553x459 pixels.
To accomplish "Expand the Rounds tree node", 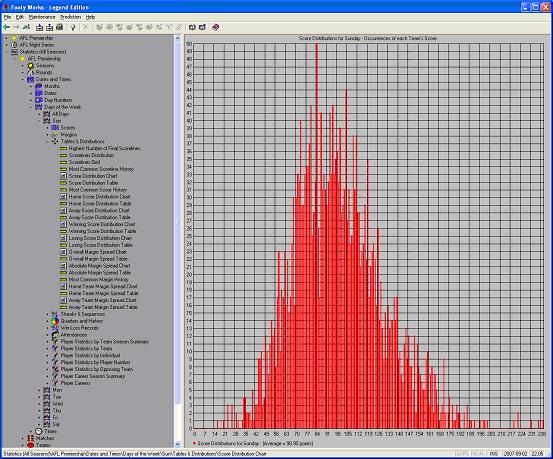I will [23, 73].
